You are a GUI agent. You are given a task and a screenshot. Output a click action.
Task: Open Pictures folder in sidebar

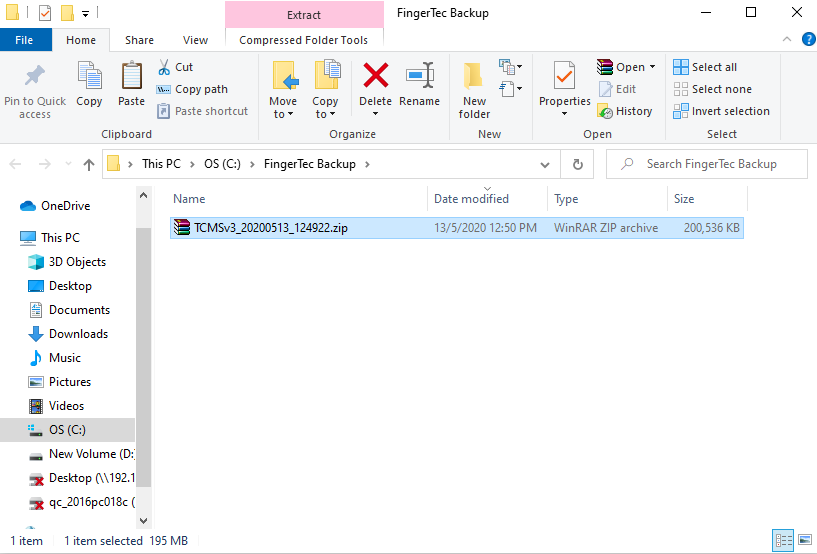point(59,381)
